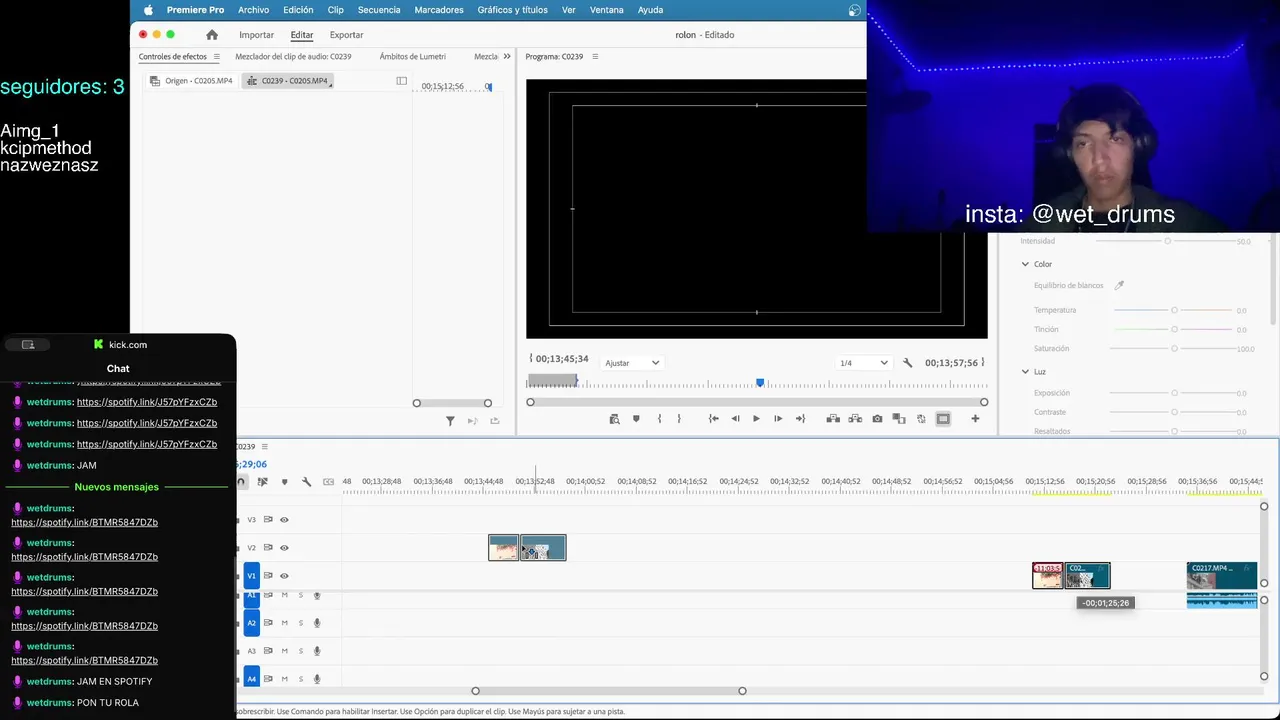Adjust the Temperatura slider handle

(x=1174, y=310)
